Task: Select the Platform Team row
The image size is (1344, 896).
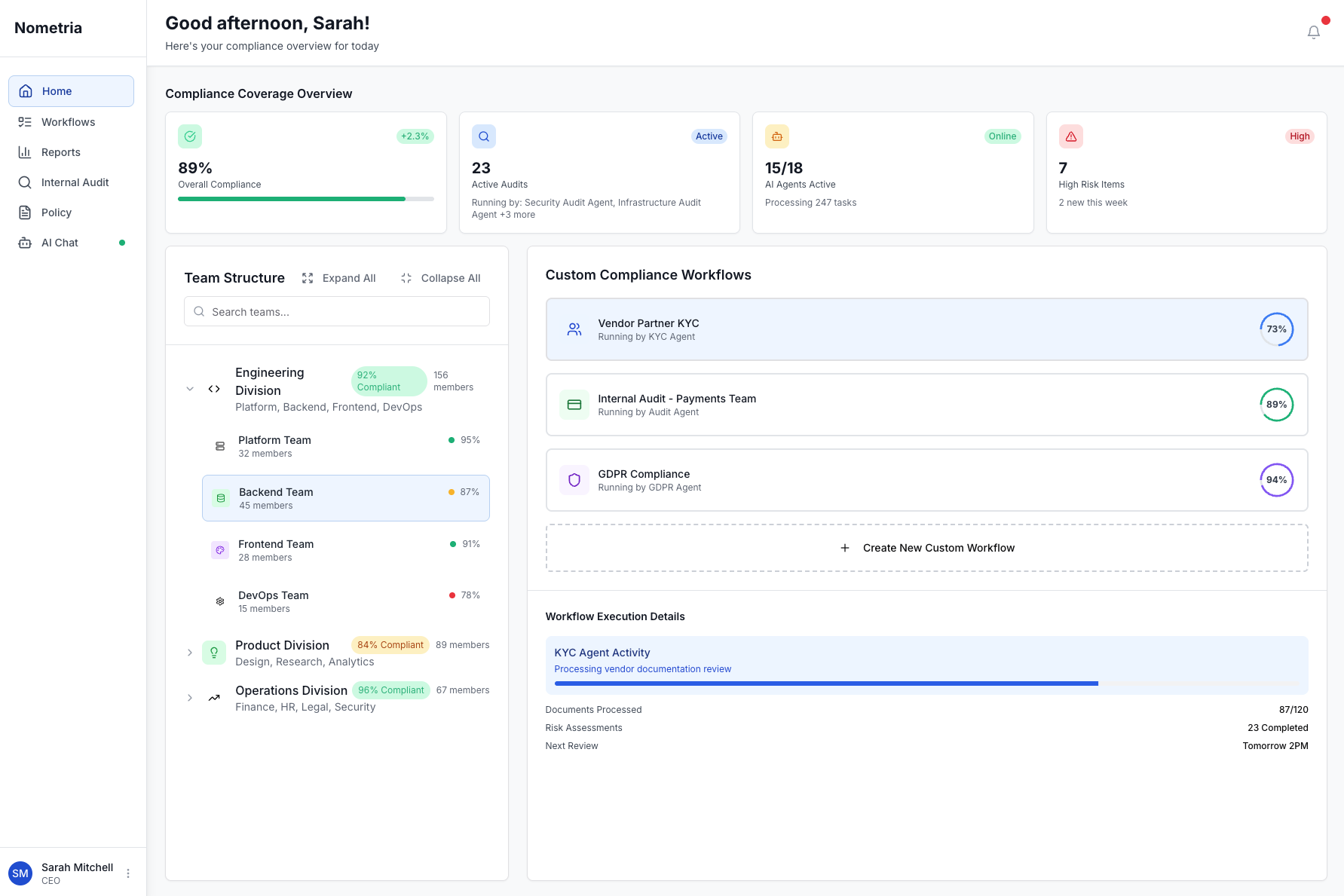Action: pyautogui.click(x=346, y=446)
